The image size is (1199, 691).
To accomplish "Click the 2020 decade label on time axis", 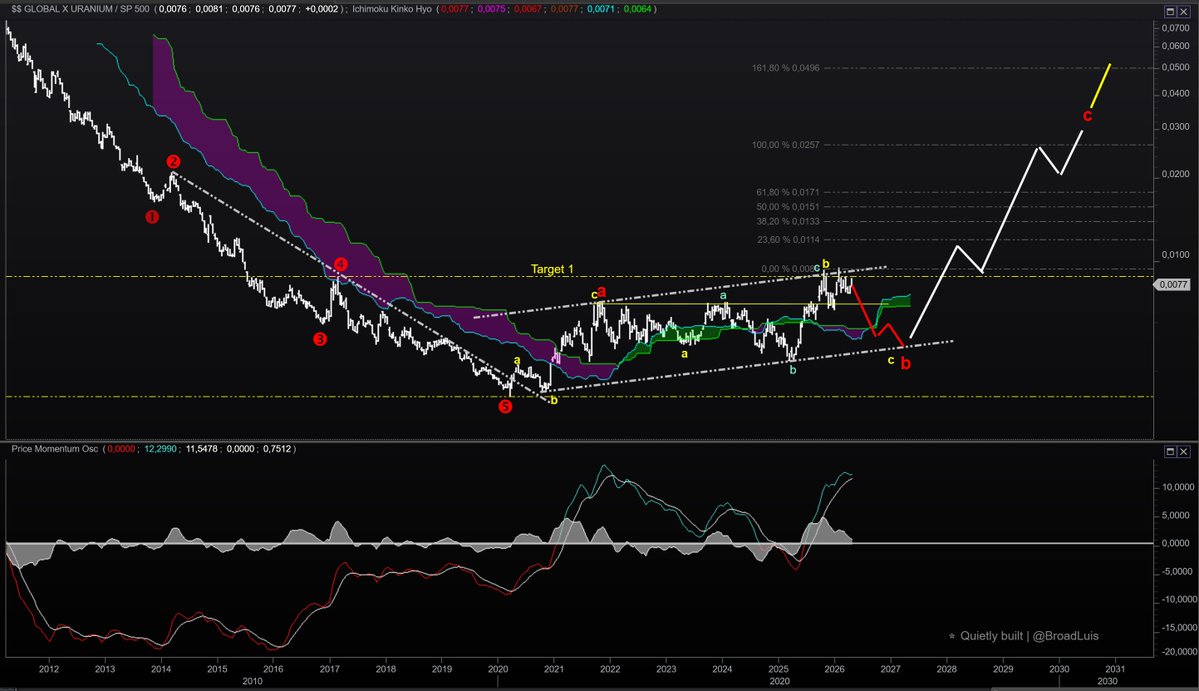I will tap(779, 681).
